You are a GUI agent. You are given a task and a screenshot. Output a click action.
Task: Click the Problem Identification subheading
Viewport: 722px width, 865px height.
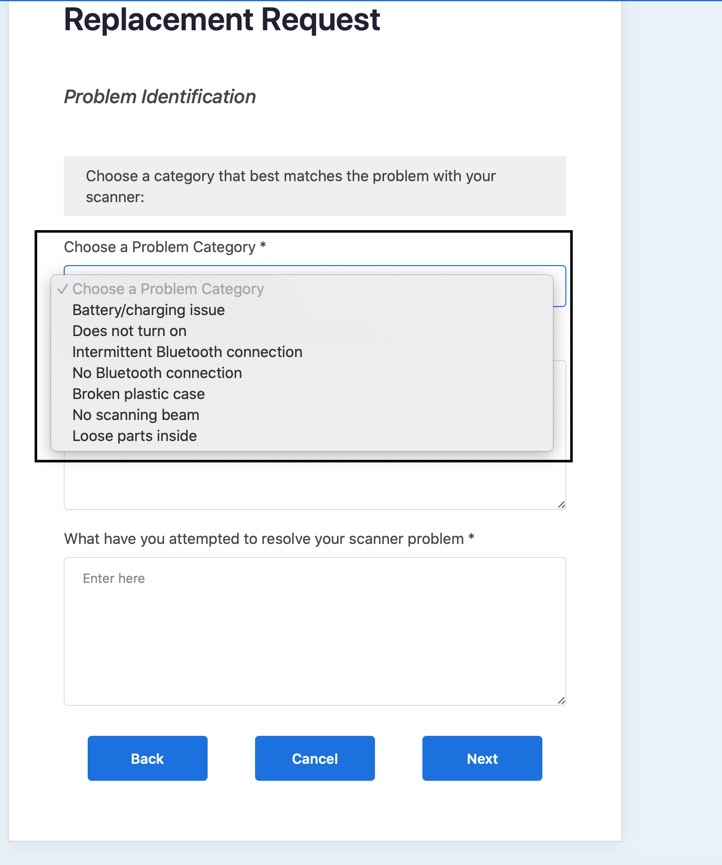160,97
